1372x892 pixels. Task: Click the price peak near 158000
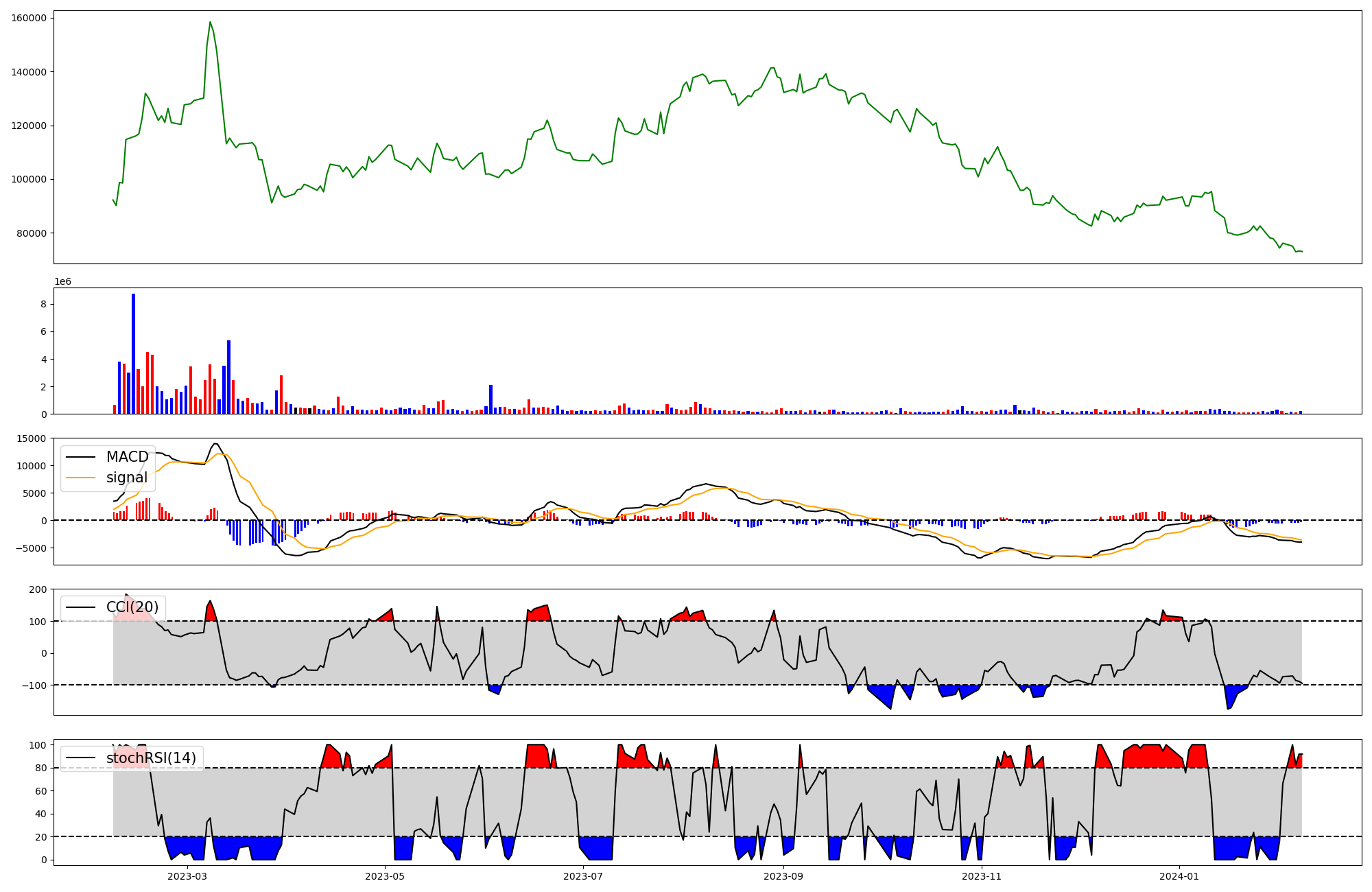point(210,22)
